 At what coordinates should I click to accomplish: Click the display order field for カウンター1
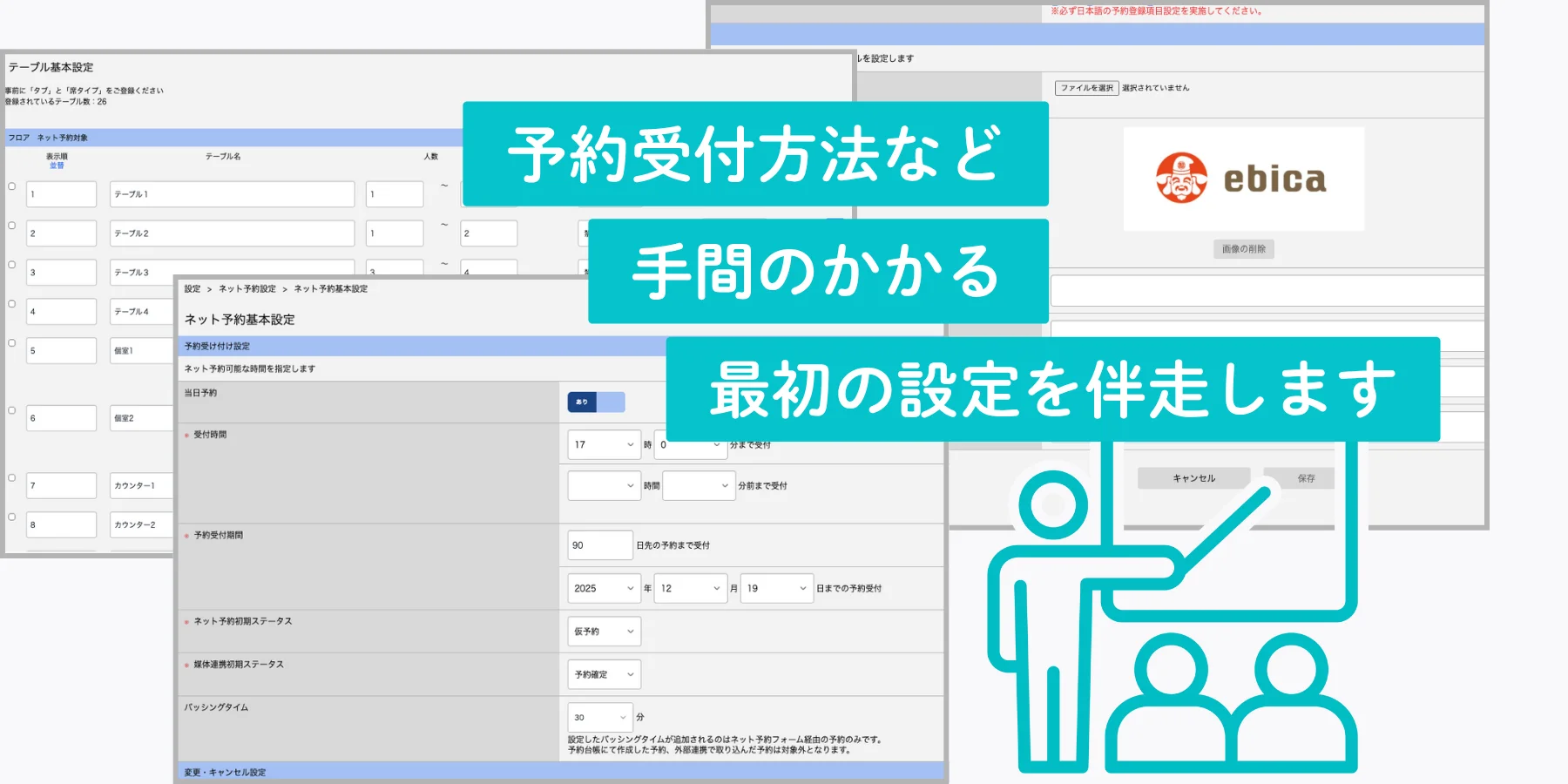pyautogui.click(x=62, y=486)
